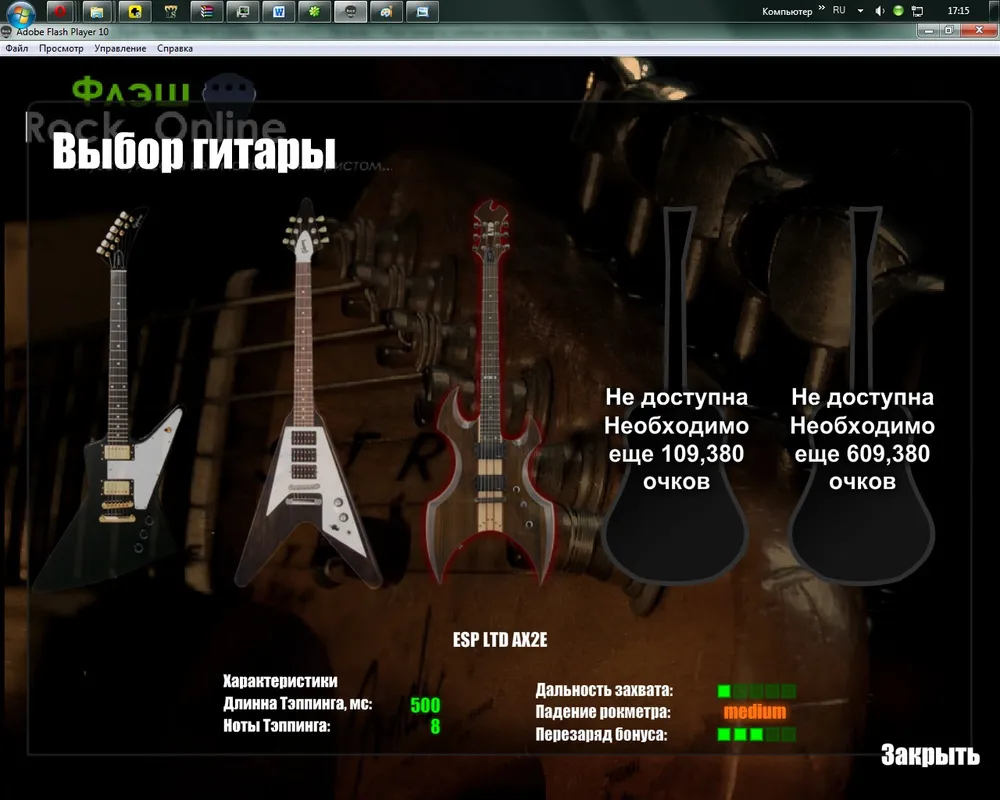The image size is (1000, 800).
Task: Open the Компьютер toolbar
Action: [x=787, y=11]
